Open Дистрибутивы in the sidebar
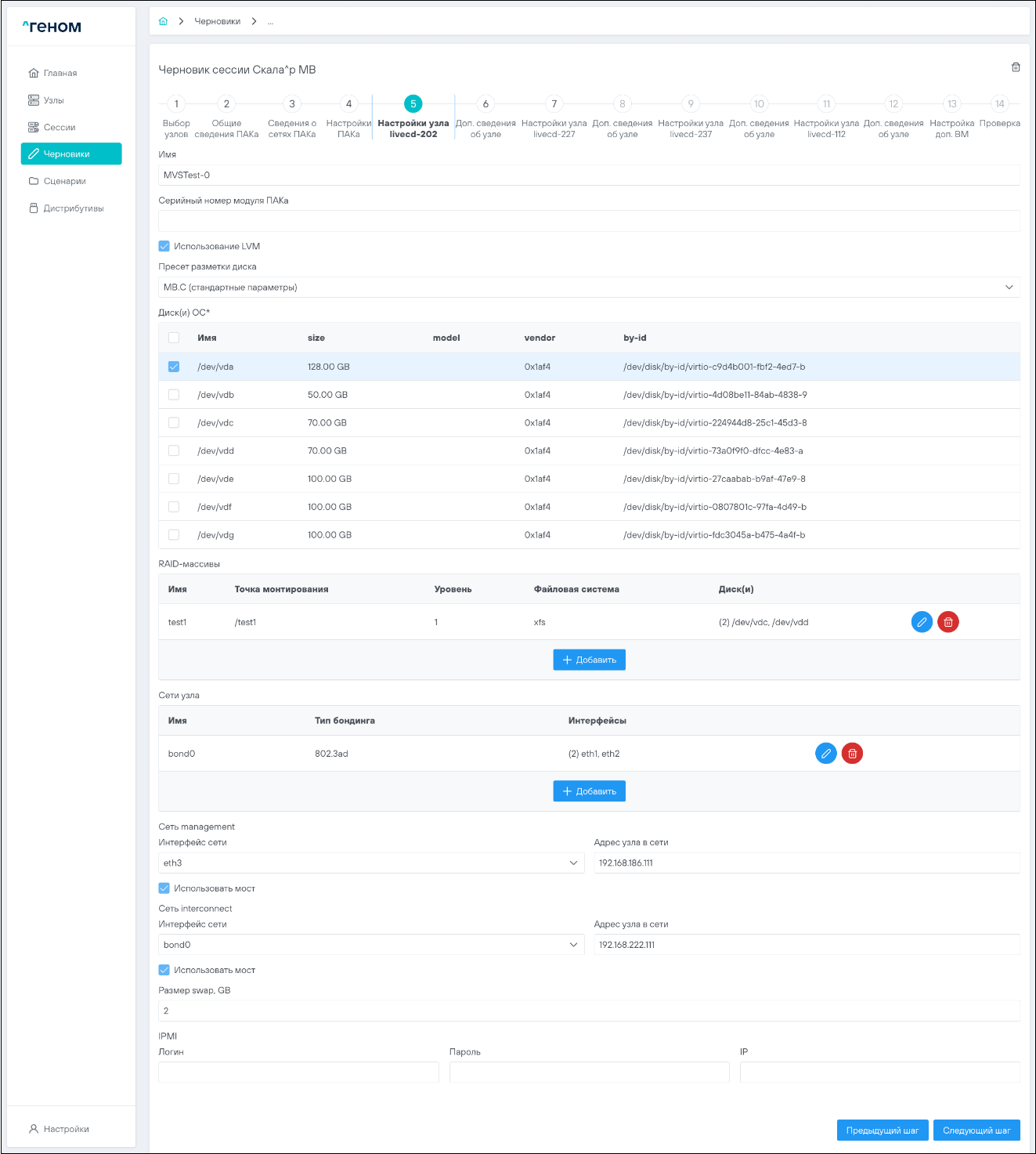Viewport: 1036px width, 1154px height. [x=73, y=208]
